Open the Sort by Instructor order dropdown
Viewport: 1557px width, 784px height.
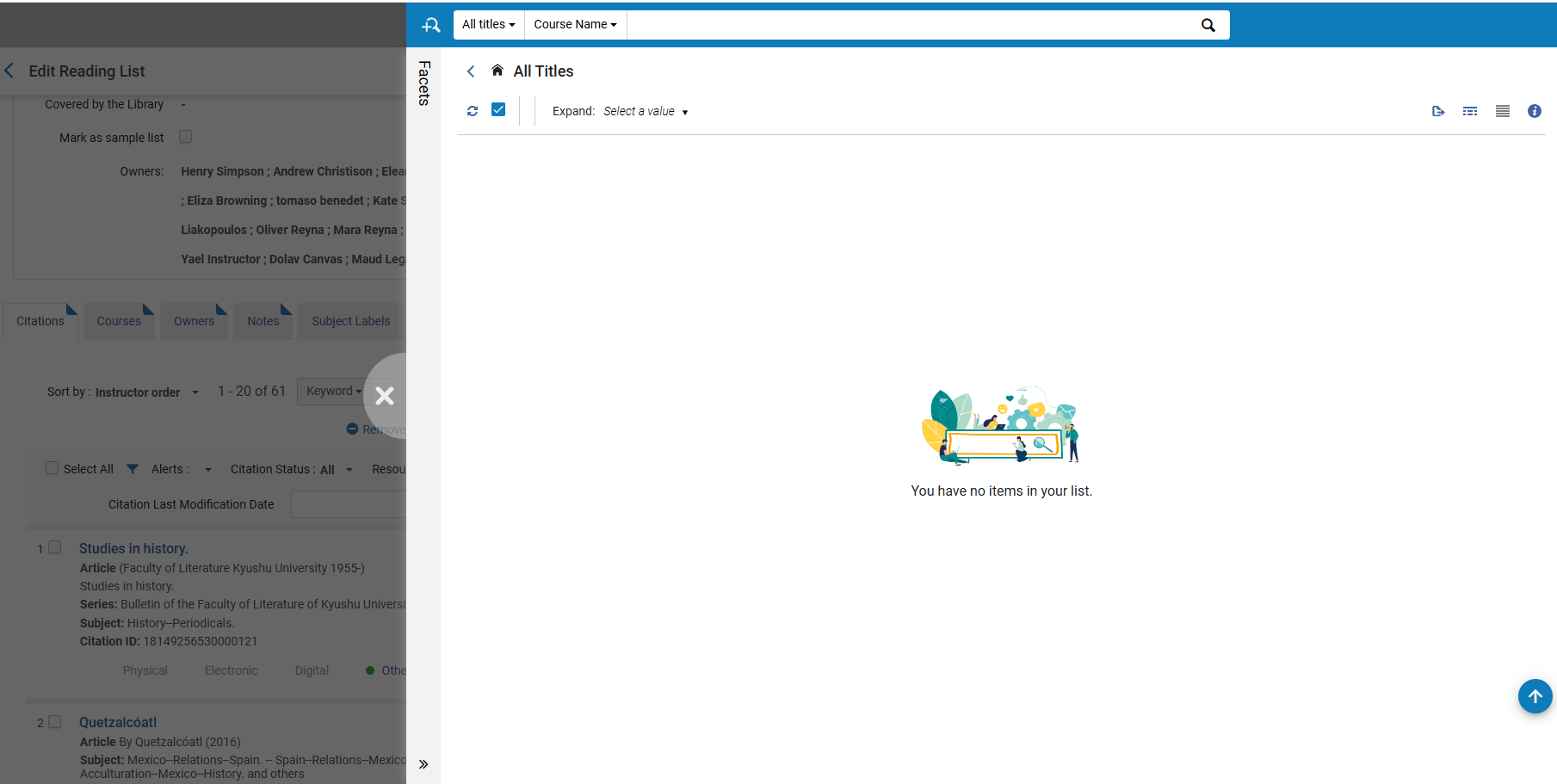click(147, 392)
